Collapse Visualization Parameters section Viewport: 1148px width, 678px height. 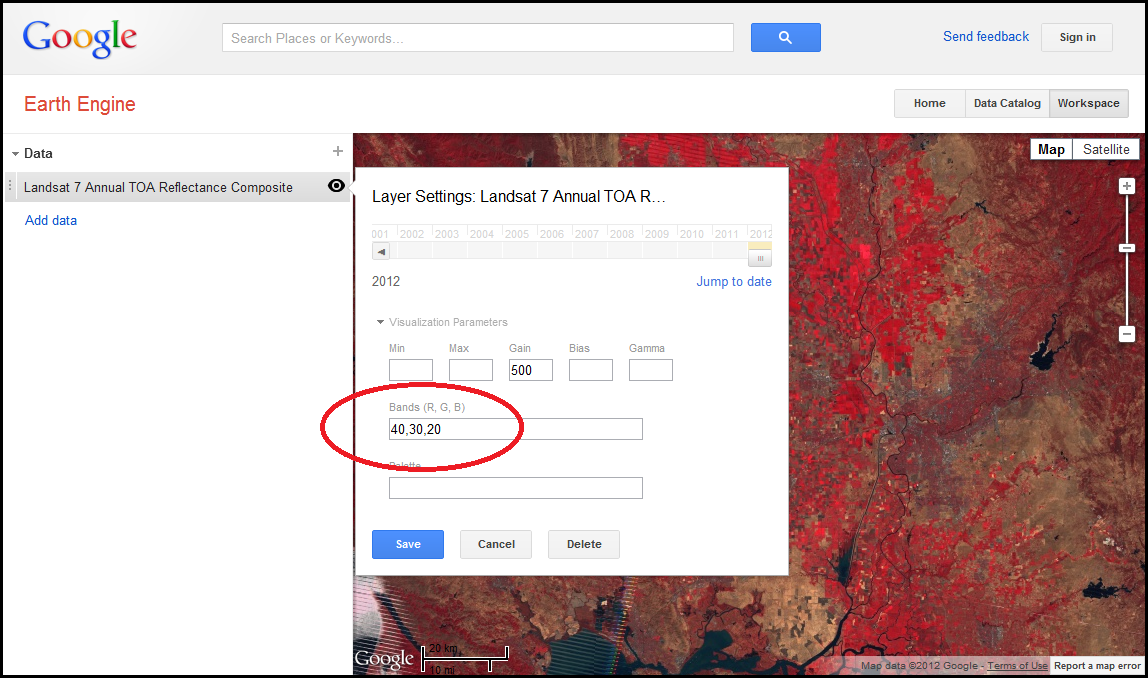(380, 322)
